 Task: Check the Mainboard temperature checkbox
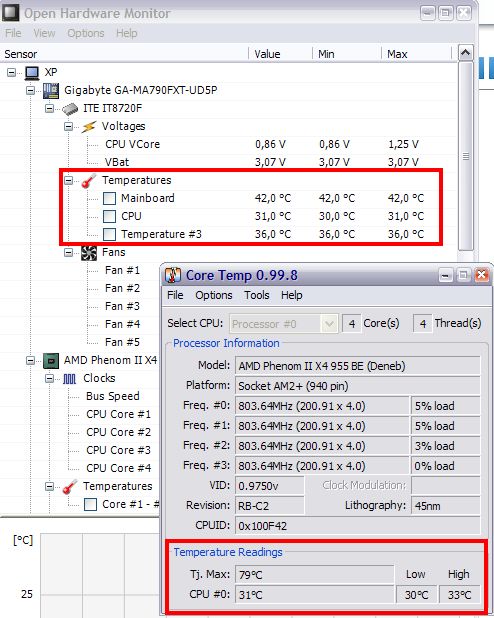[x=109, y=198]
